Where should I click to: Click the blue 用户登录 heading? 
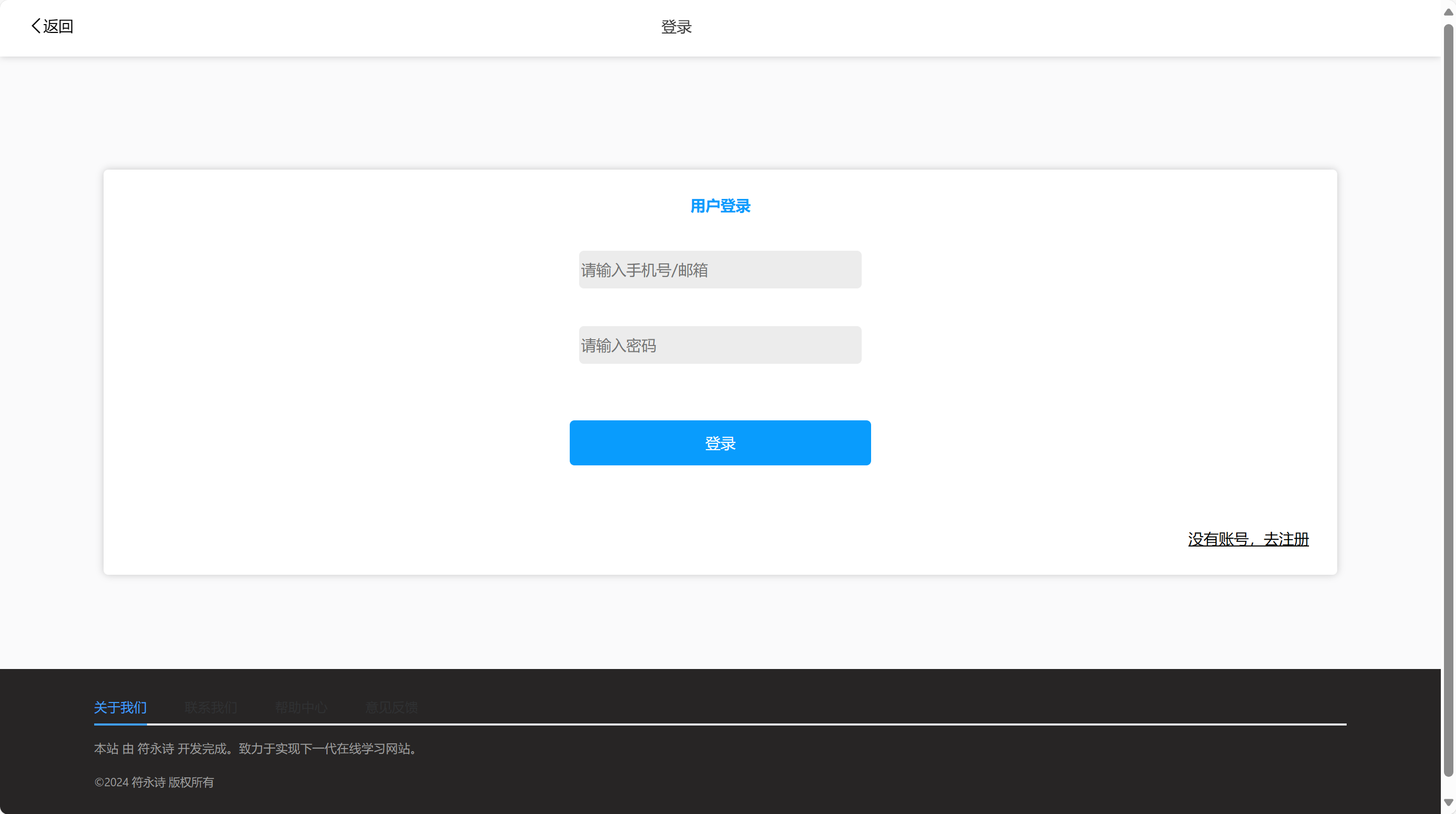tap(719, 206)
